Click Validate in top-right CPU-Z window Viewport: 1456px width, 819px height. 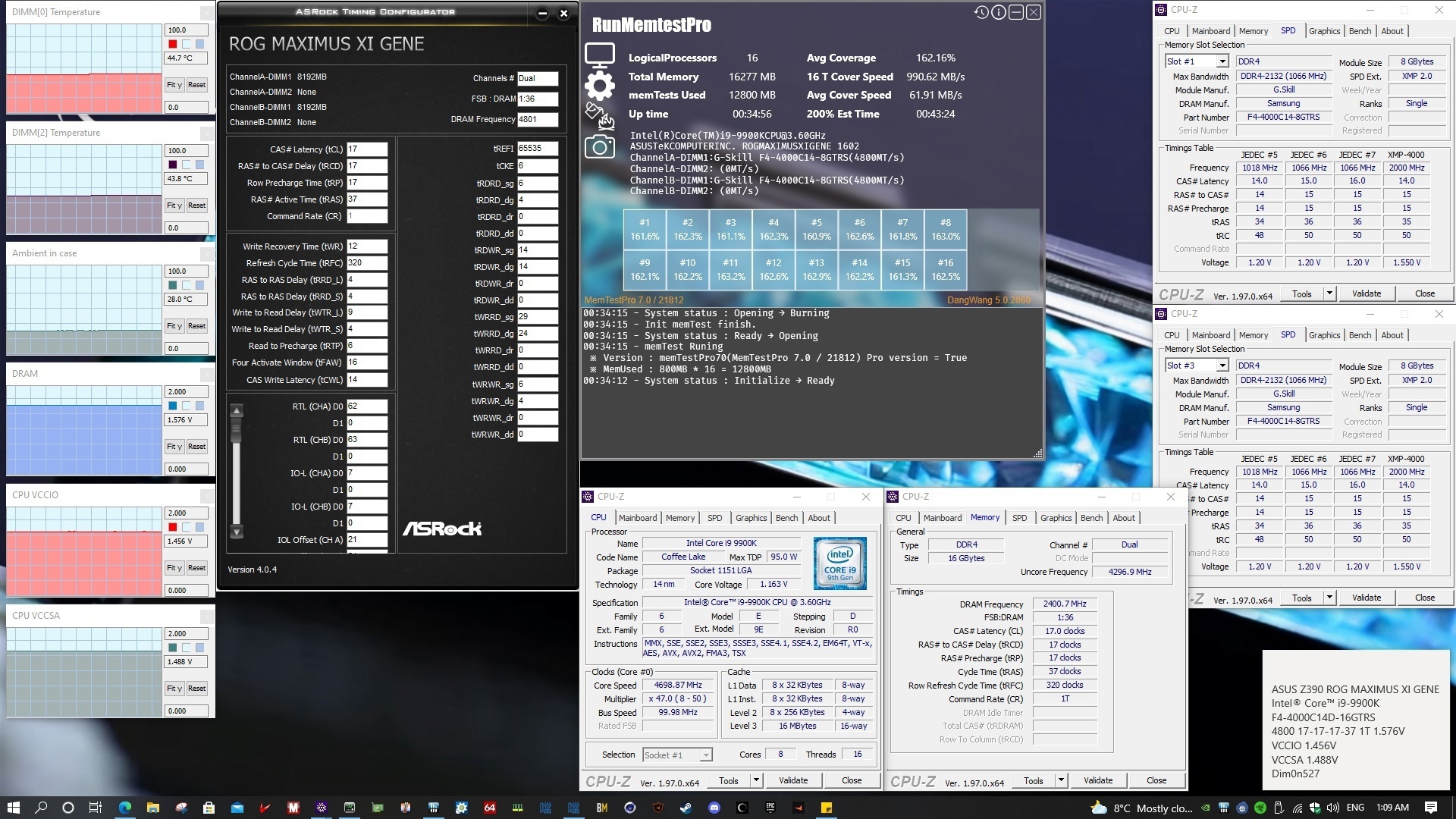[x=1366, y=293]
